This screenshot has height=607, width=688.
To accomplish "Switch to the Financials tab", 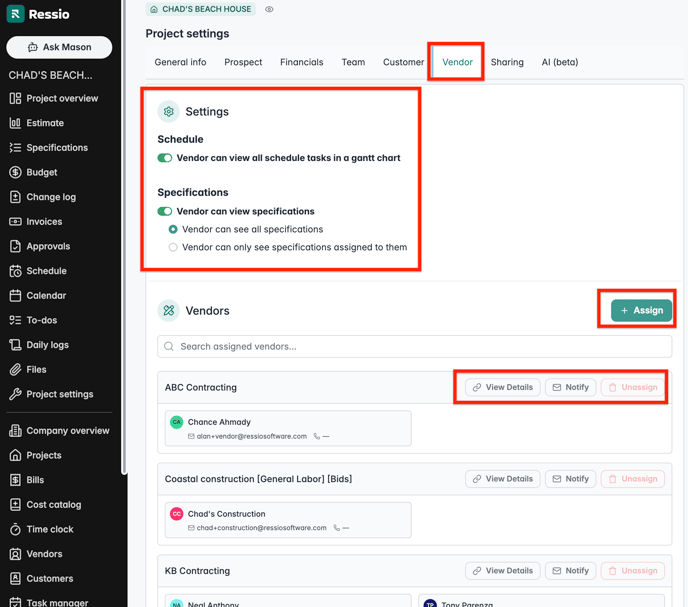I will [301, 62].
